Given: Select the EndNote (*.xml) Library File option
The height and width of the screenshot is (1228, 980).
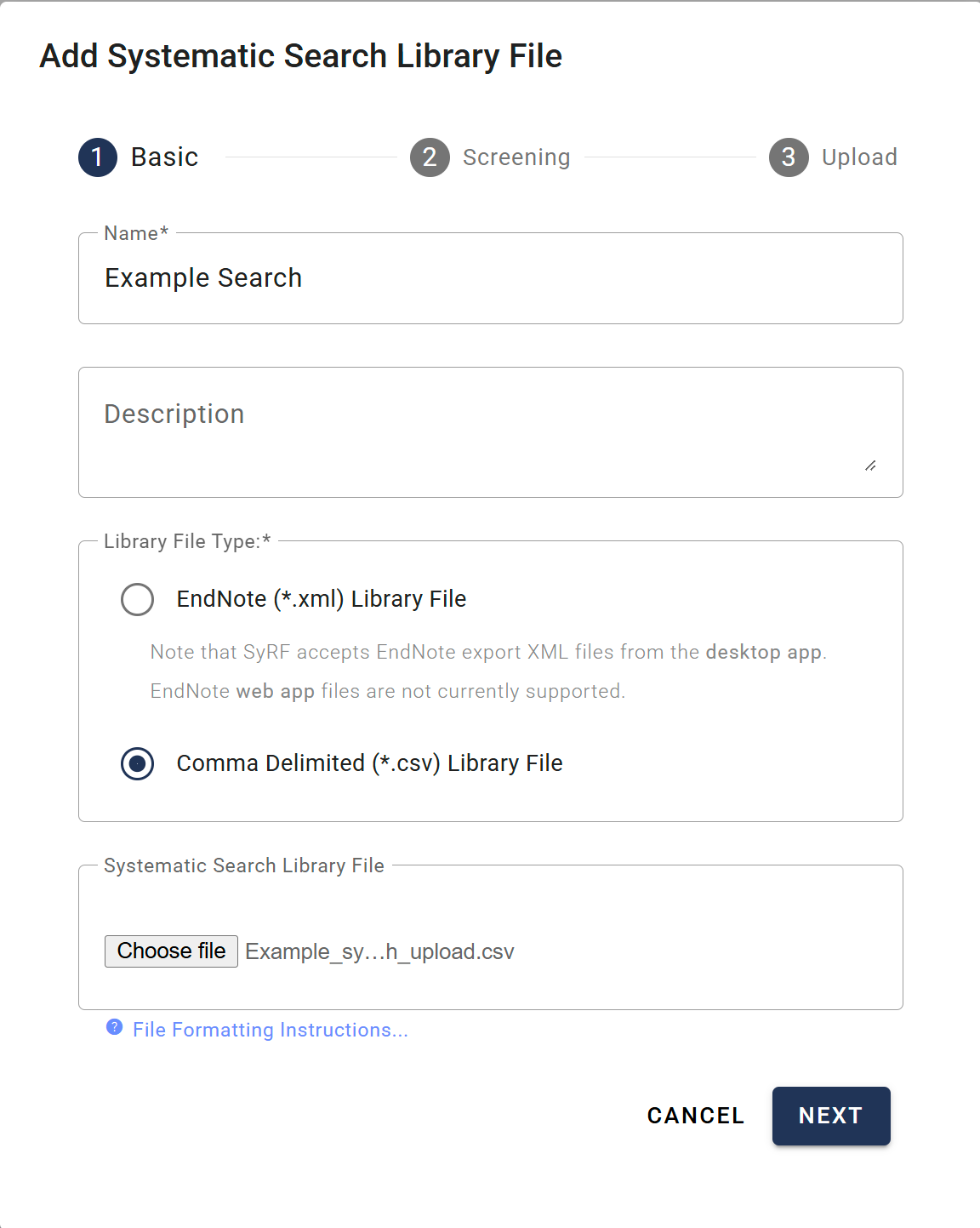Looking at the screenshot, I should (x=137, y=600).
